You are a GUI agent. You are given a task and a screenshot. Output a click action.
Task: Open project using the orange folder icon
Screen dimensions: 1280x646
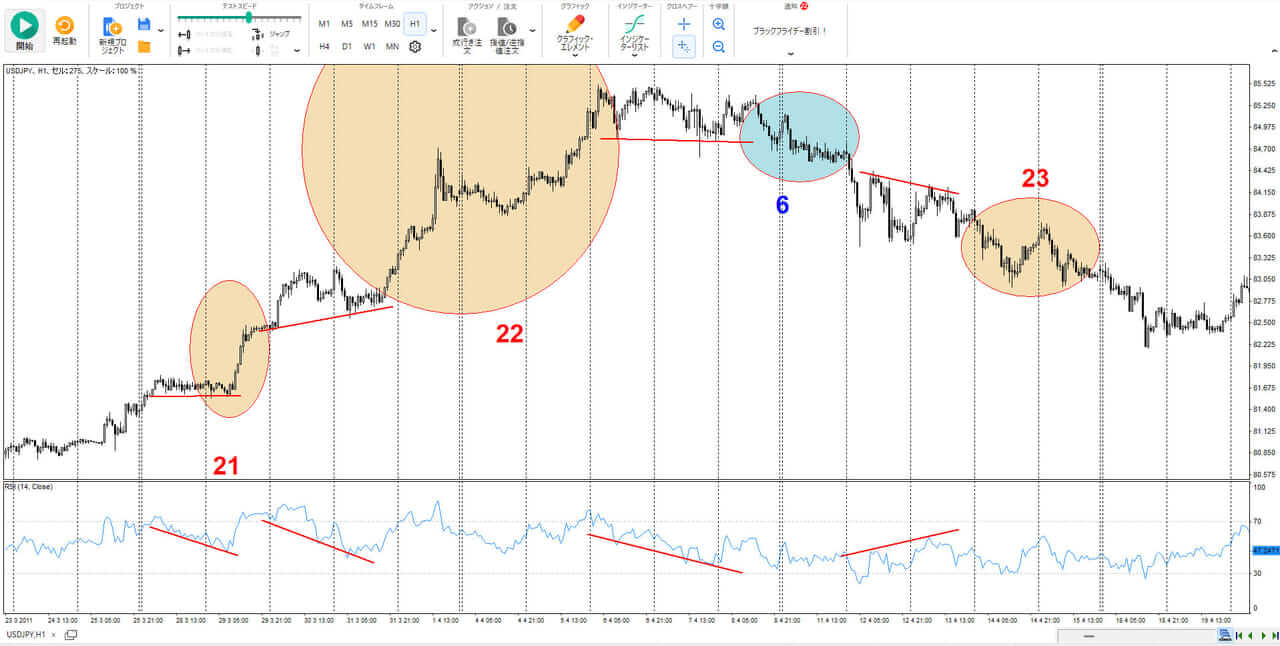(x=144, y=46)
